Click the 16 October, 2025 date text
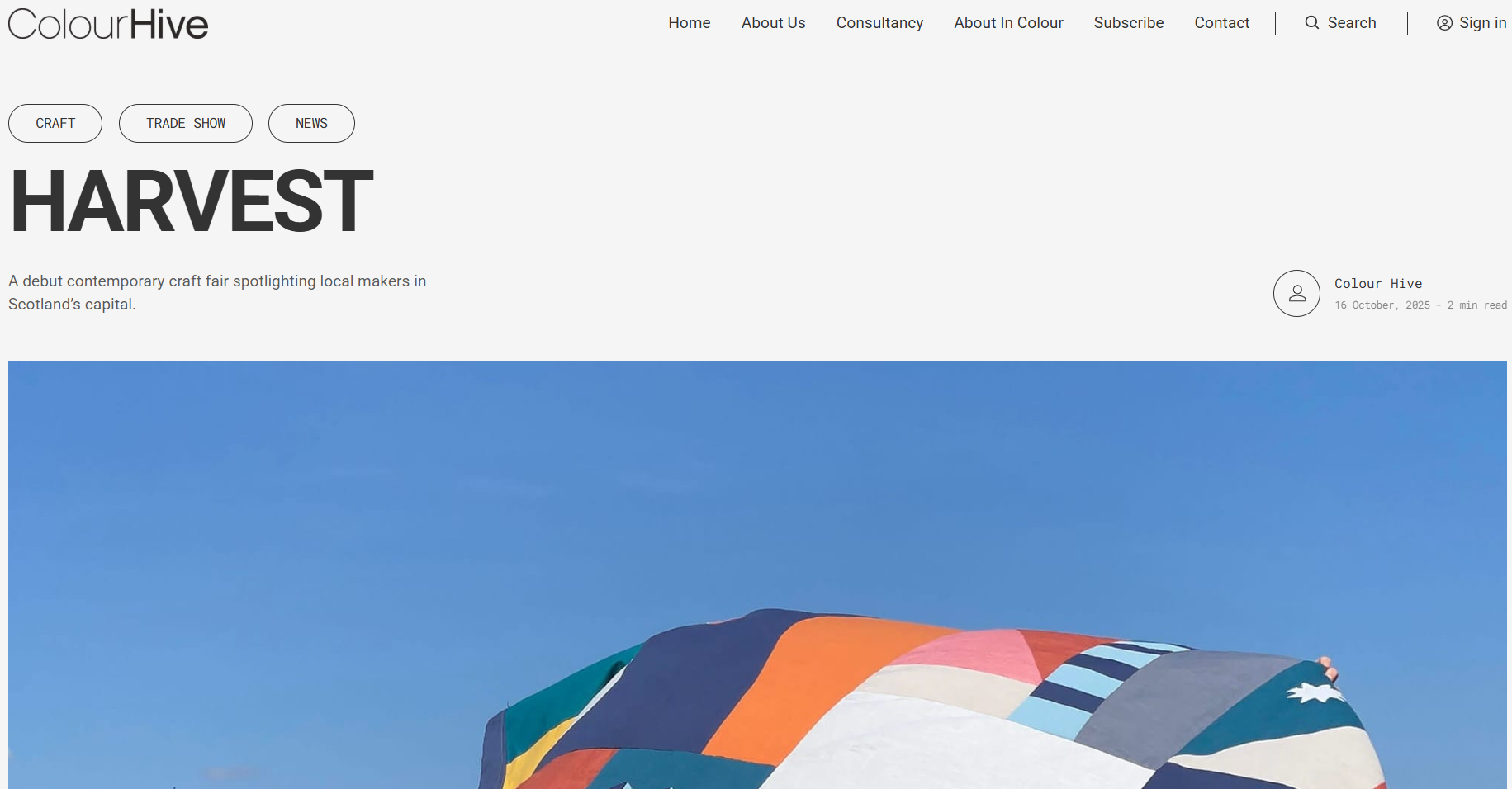Viewport: 1512px width, 789px height. click(1382, 305)
